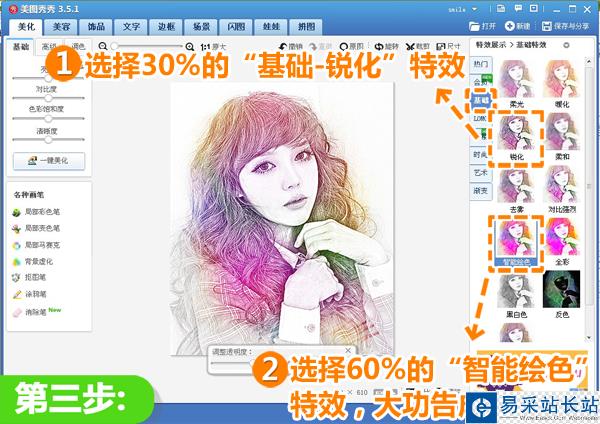Image resolution: width=600 pixels, height=424 pixels.
Task: Click the 1:1 原大 button
Action: (213, 47)
